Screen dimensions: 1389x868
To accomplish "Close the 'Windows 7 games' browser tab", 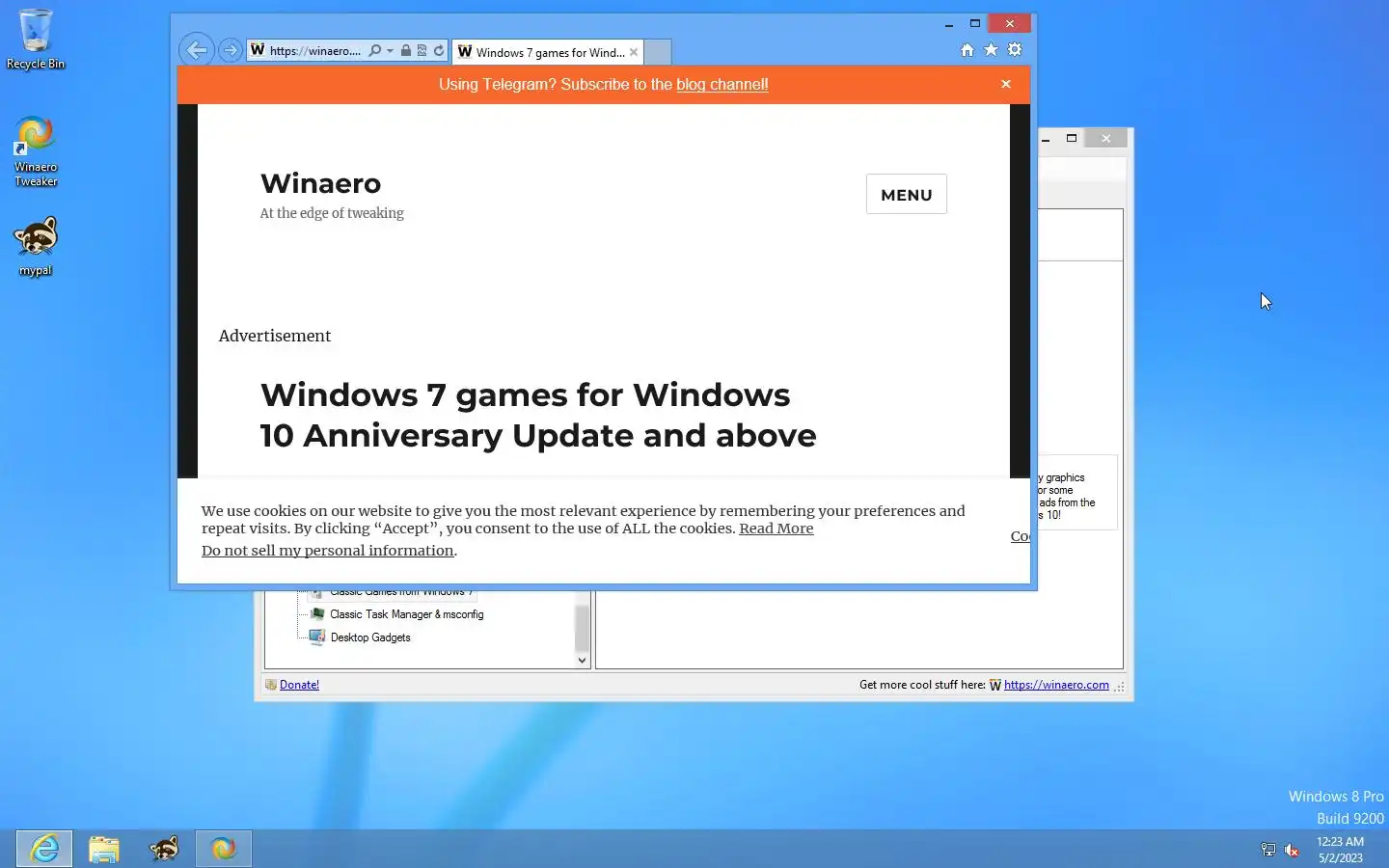I will [634, 52].
